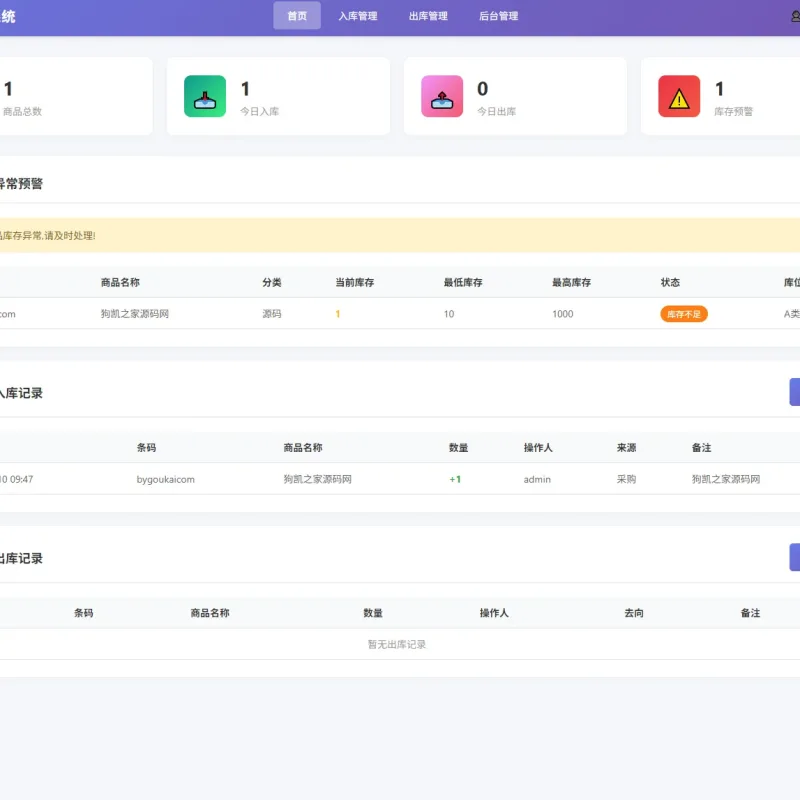Click the 状态 column header

tap(670, 282)
